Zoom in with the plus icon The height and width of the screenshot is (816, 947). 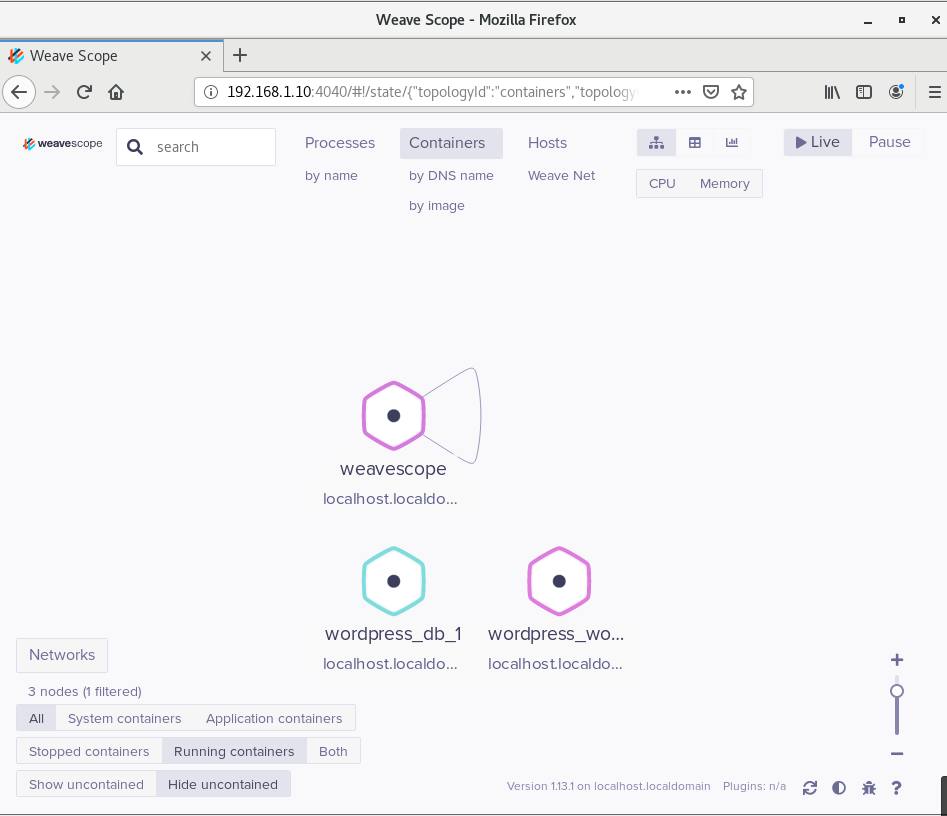[x=897, y=660]
